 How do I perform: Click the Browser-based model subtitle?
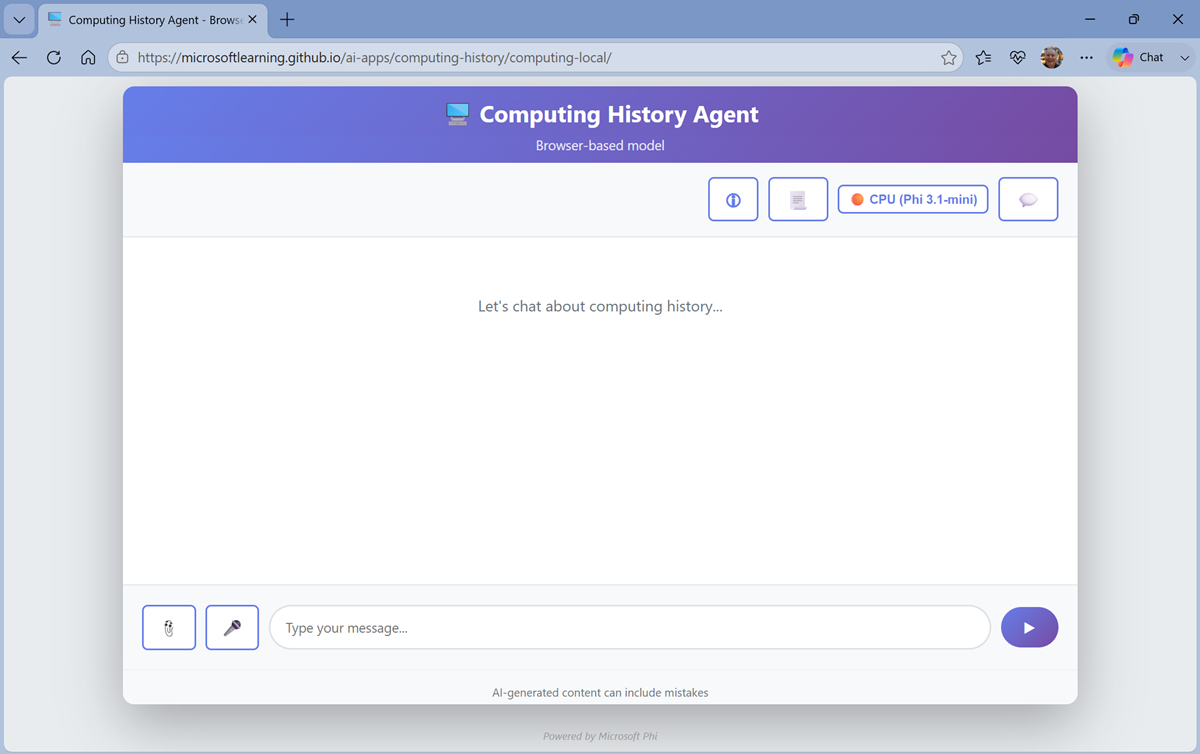click(600, 146)
